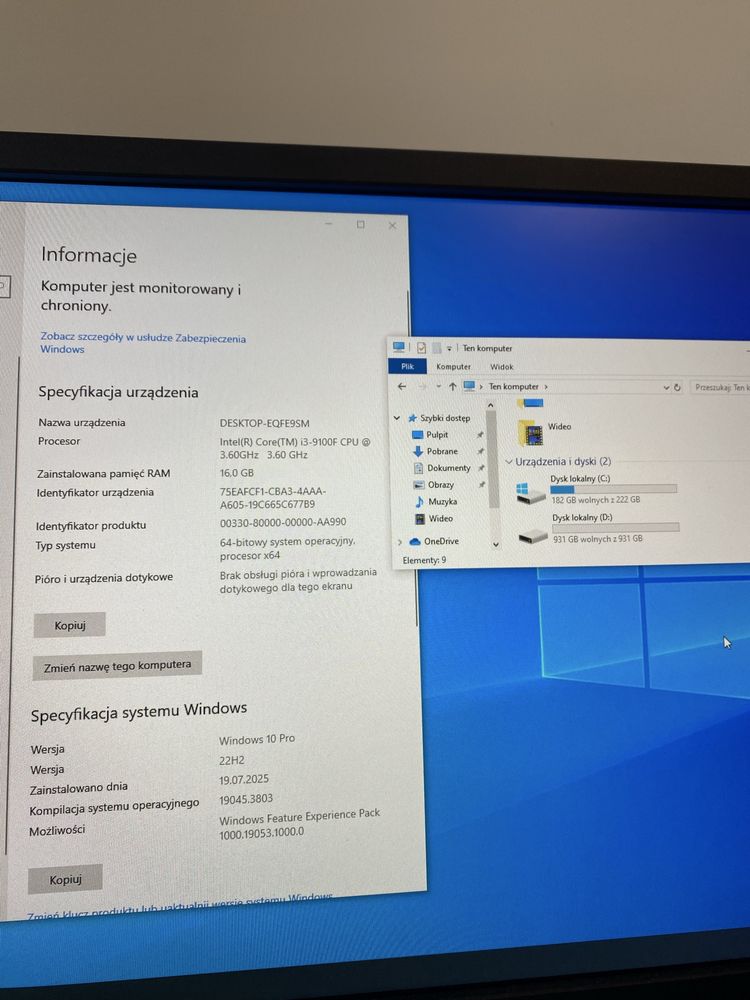
Task: Open Zobacz szczegóły w usłudze Zabezpieczenia Windows link
Action: click(x=143, y=343)
